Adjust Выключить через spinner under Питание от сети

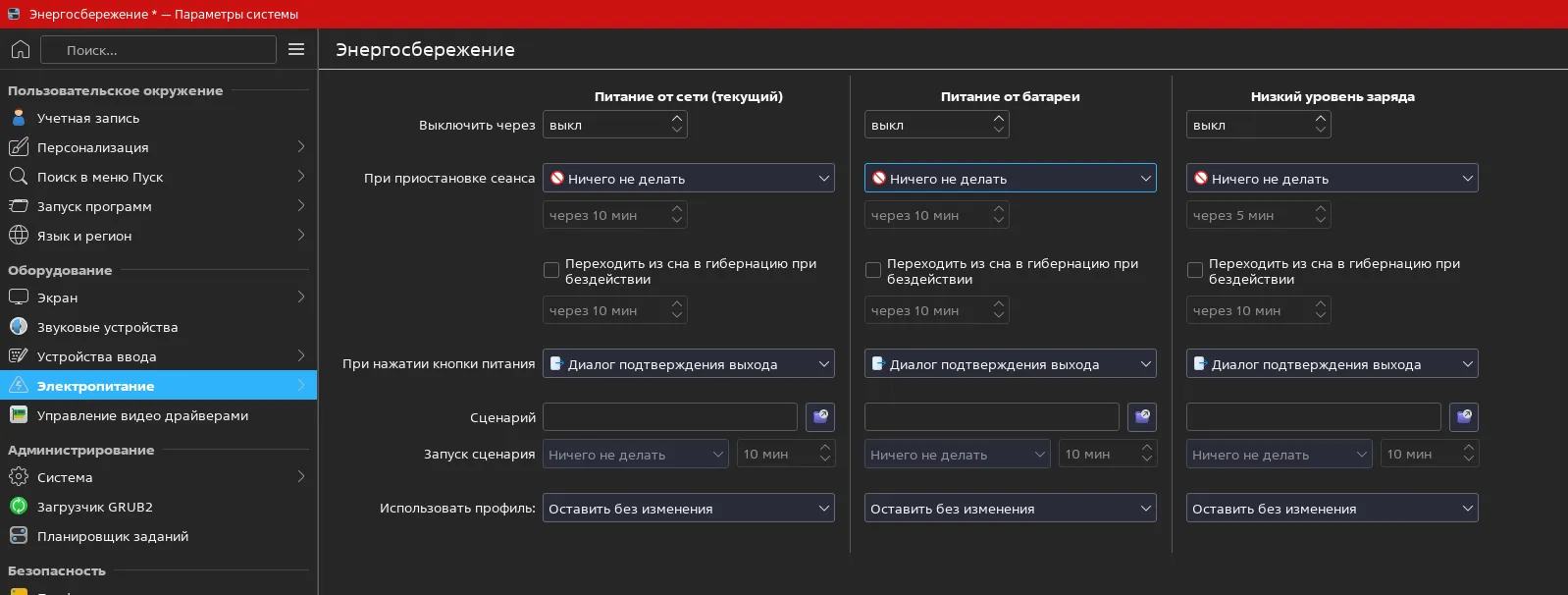[615, 125]
